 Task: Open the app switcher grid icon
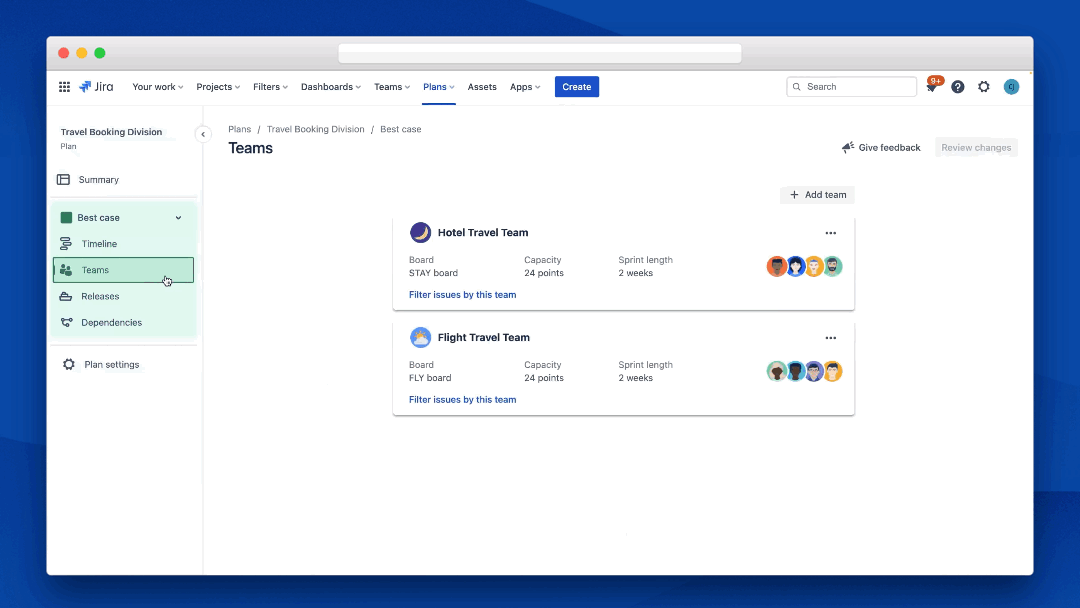click(63, 87)
